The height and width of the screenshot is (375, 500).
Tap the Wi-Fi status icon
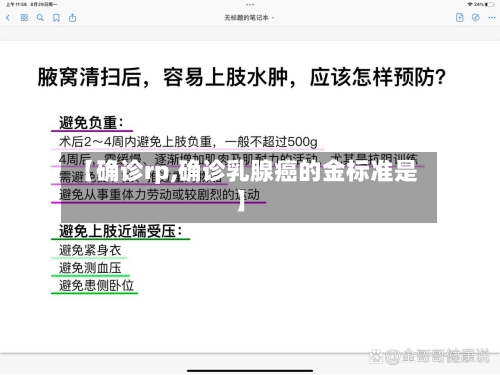pyautogui.click(x=470, y=4)
